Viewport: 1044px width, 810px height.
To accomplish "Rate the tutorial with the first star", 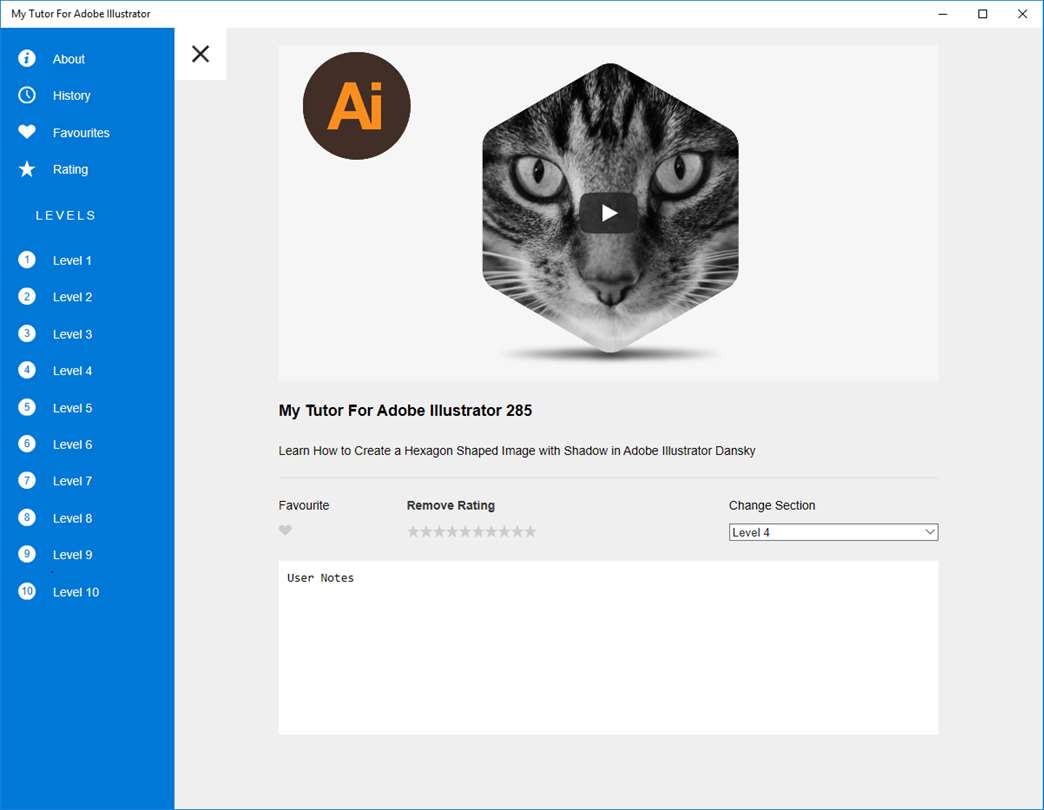I will click(x=413, y=531).
